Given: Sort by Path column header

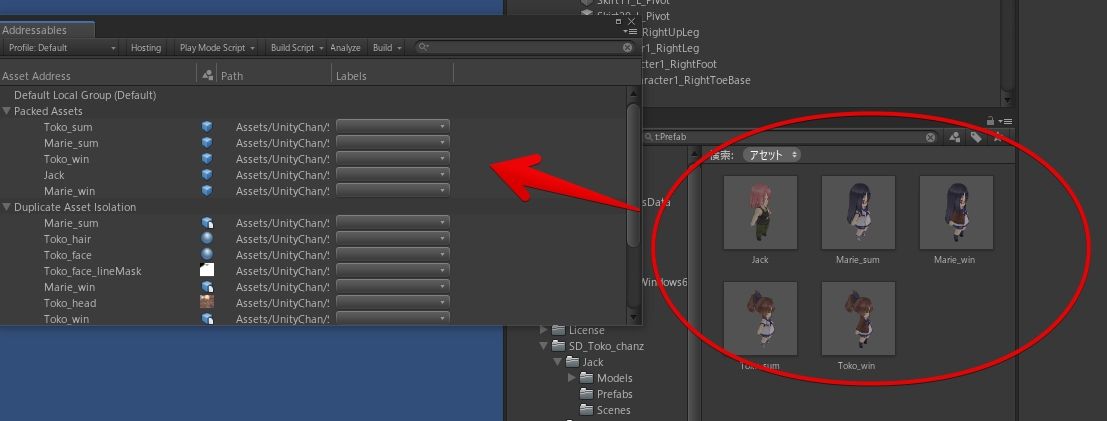Looking at the screenshot, I should [x=275, y=75].
